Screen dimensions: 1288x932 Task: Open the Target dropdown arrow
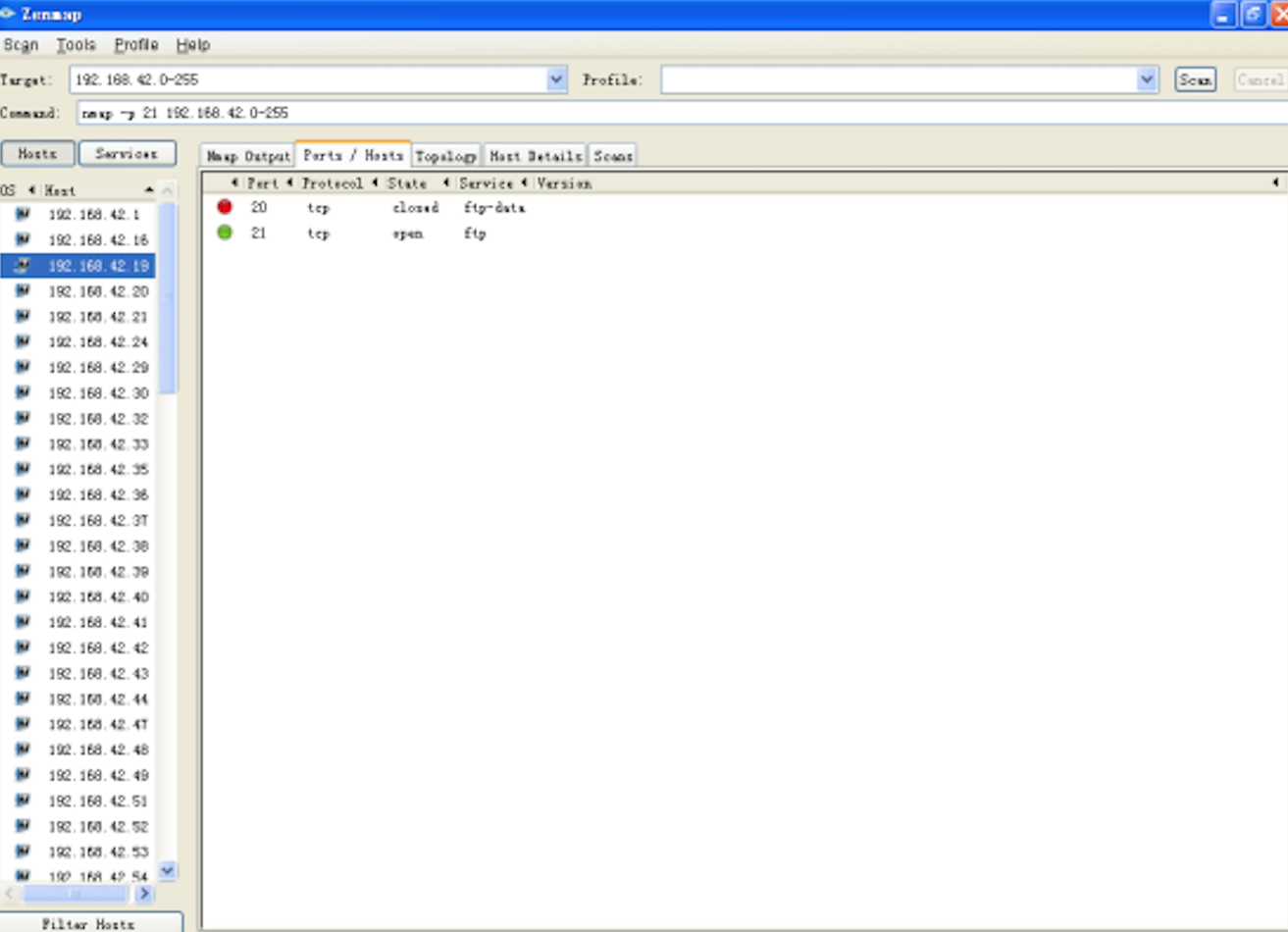tap(556, 79)
